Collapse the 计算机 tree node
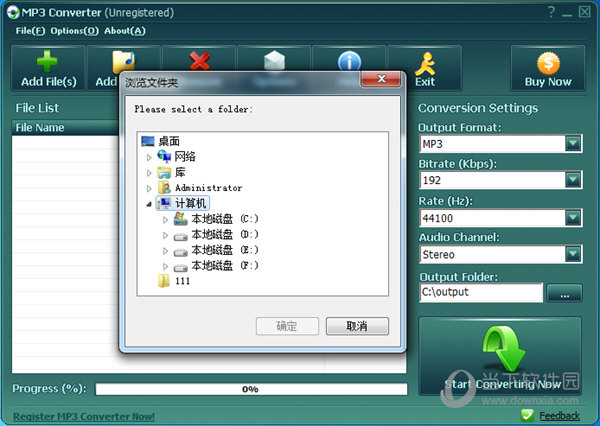The image size is (600, 426). click(x=149, y=204)
